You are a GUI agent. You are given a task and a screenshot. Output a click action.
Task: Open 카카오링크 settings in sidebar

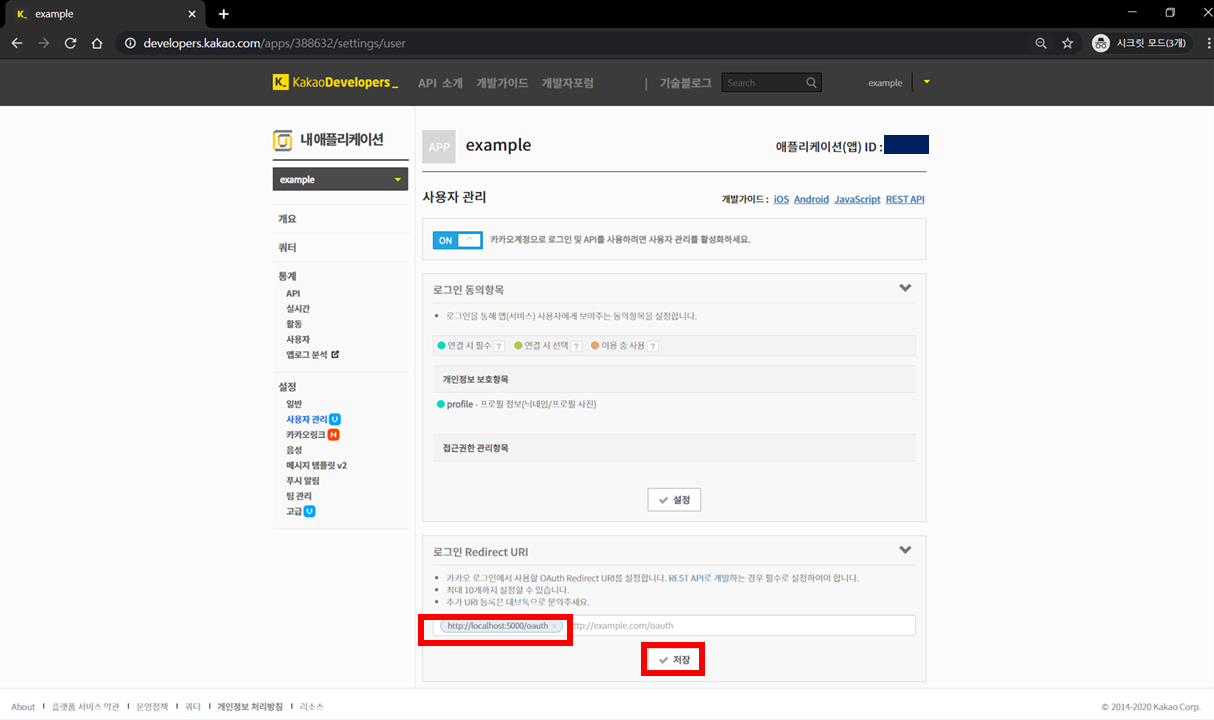pos(306,435)
